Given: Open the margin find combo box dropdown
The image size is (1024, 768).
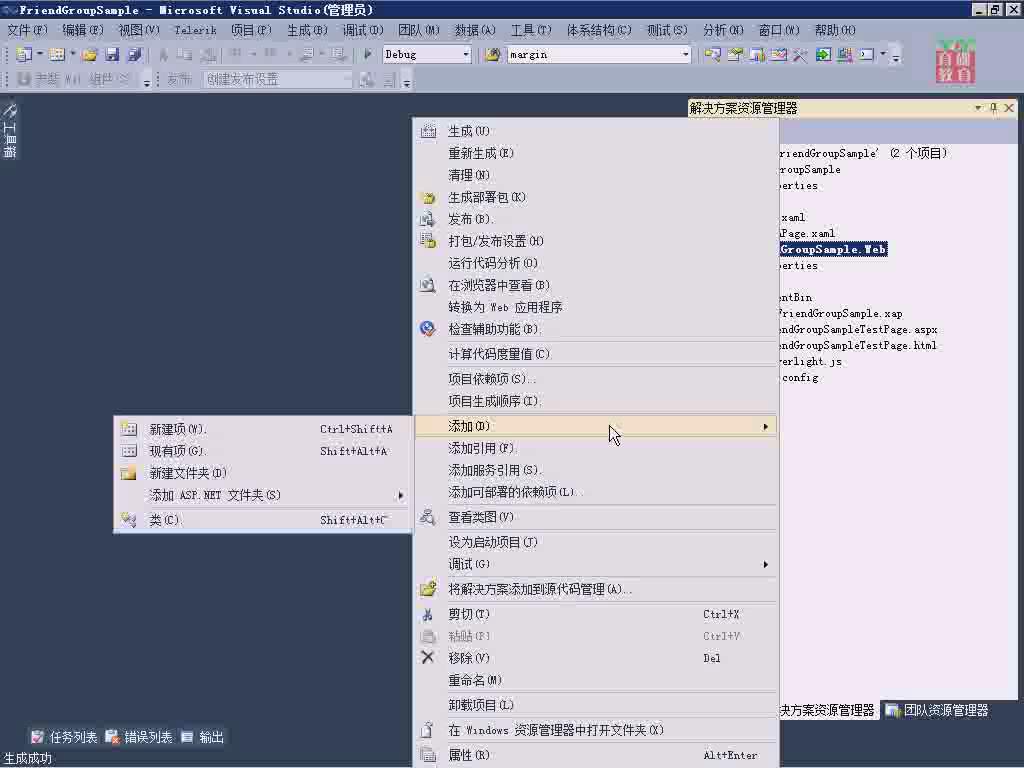Looking at the screenshot, I should (685, 55).
